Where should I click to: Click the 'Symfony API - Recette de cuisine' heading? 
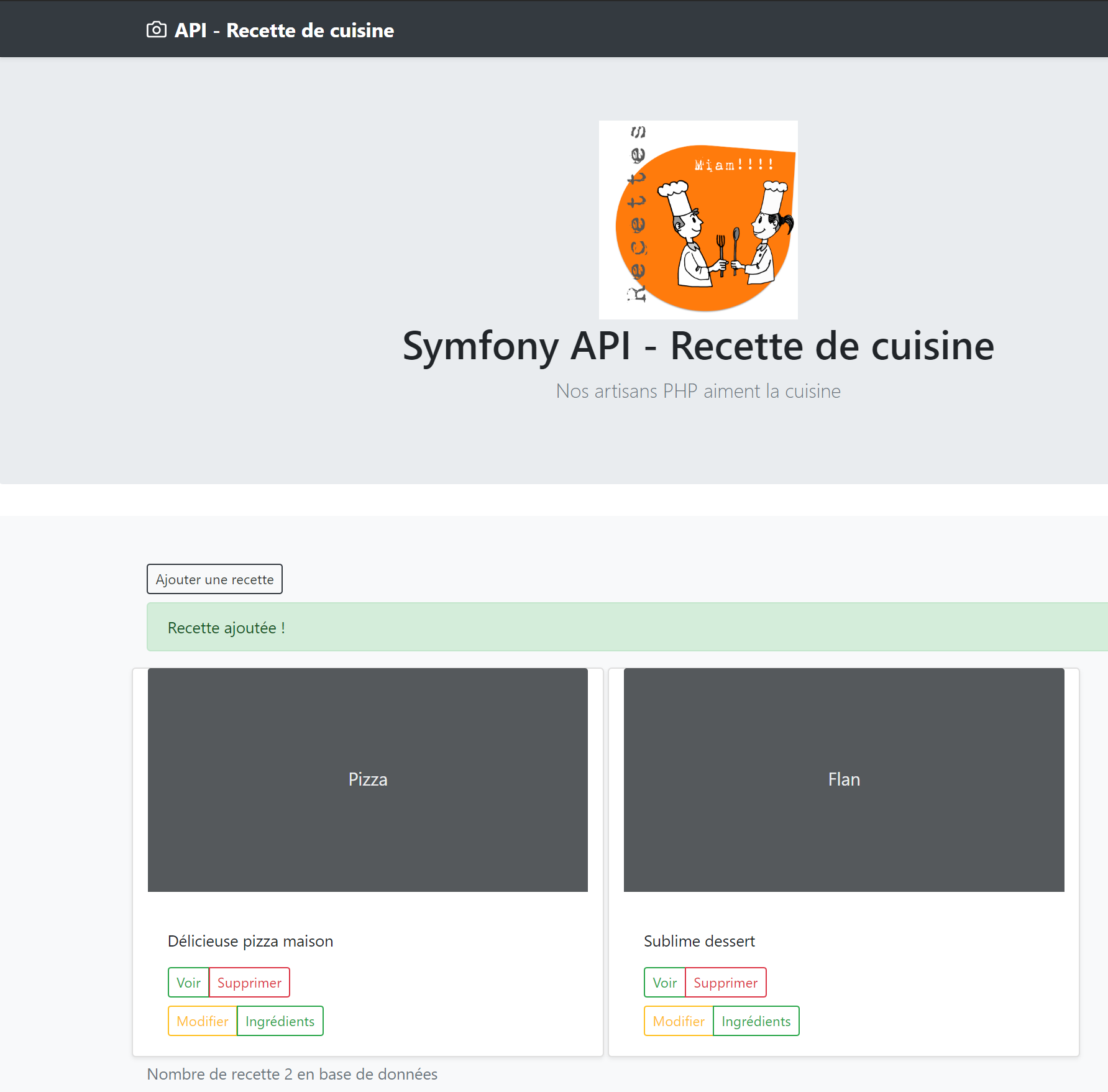[697, 346]
